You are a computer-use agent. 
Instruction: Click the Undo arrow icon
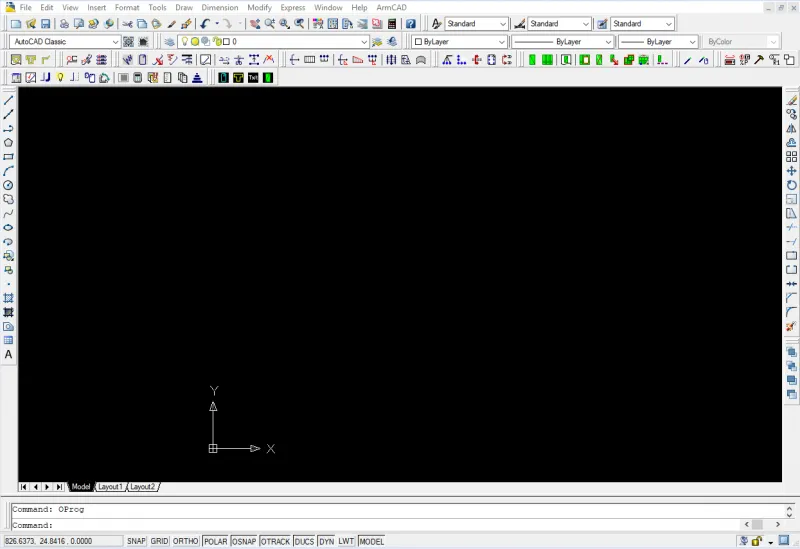click(x=205, y=24)
